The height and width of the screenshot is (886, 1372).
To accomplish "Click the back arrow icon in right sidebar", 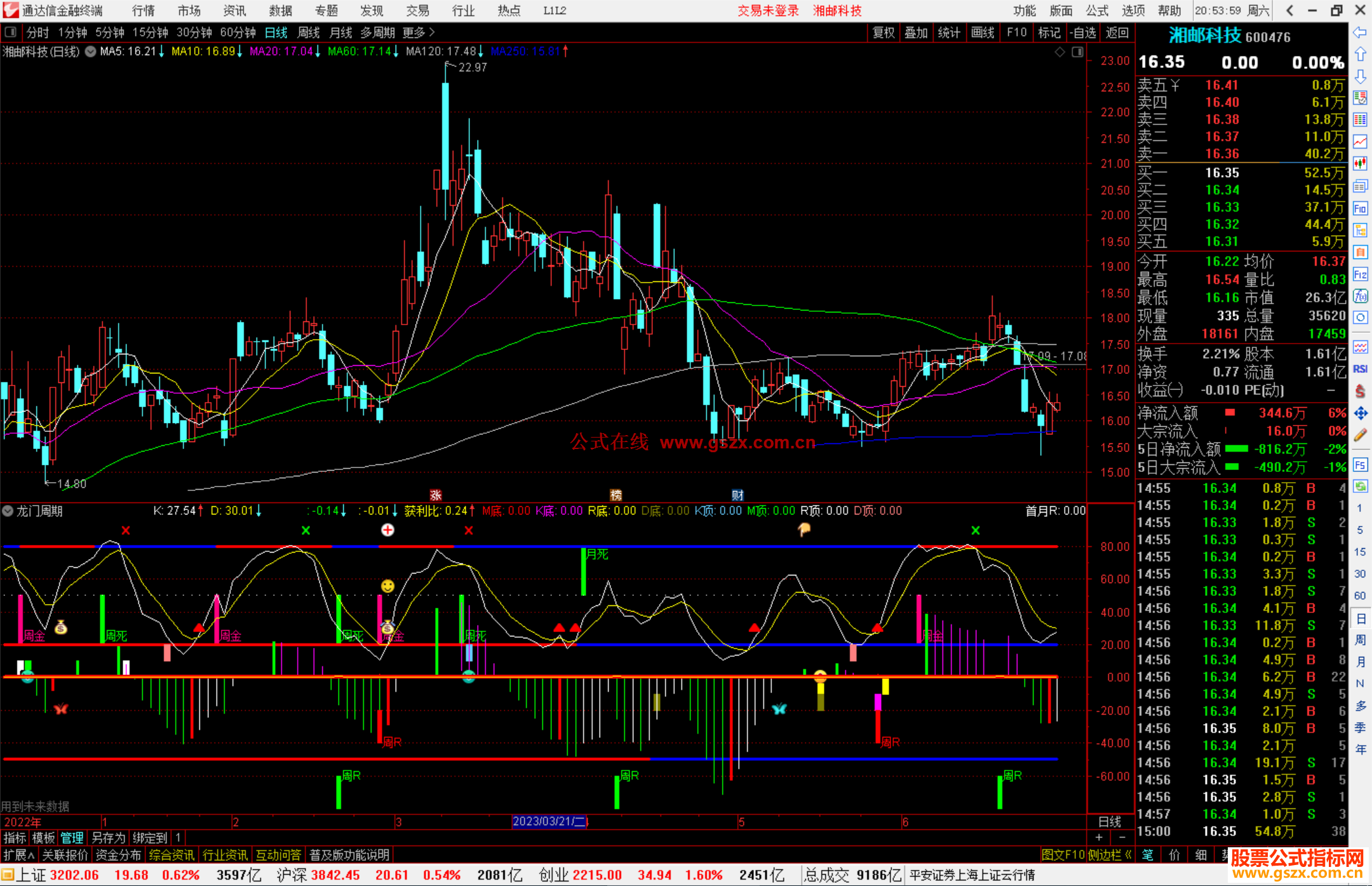I will click(x=1360, y=32).
